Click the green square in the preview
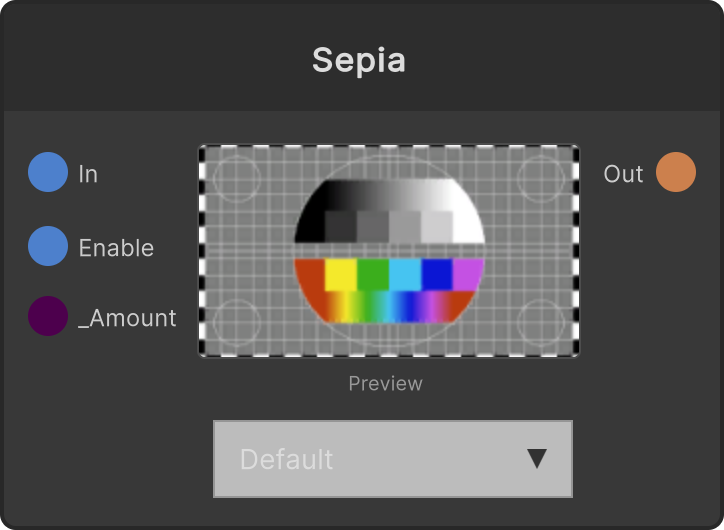Viewport: 724px width, 530px height. 373,275
